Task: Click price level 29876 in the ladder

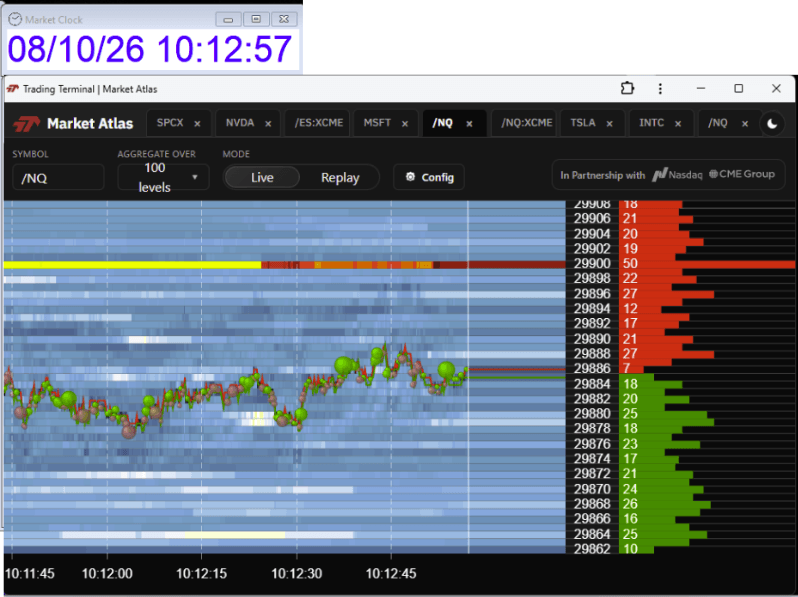Action: [592, 444]
